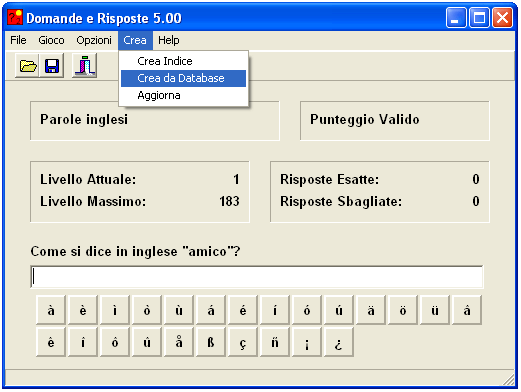Insert the è character

83,310
